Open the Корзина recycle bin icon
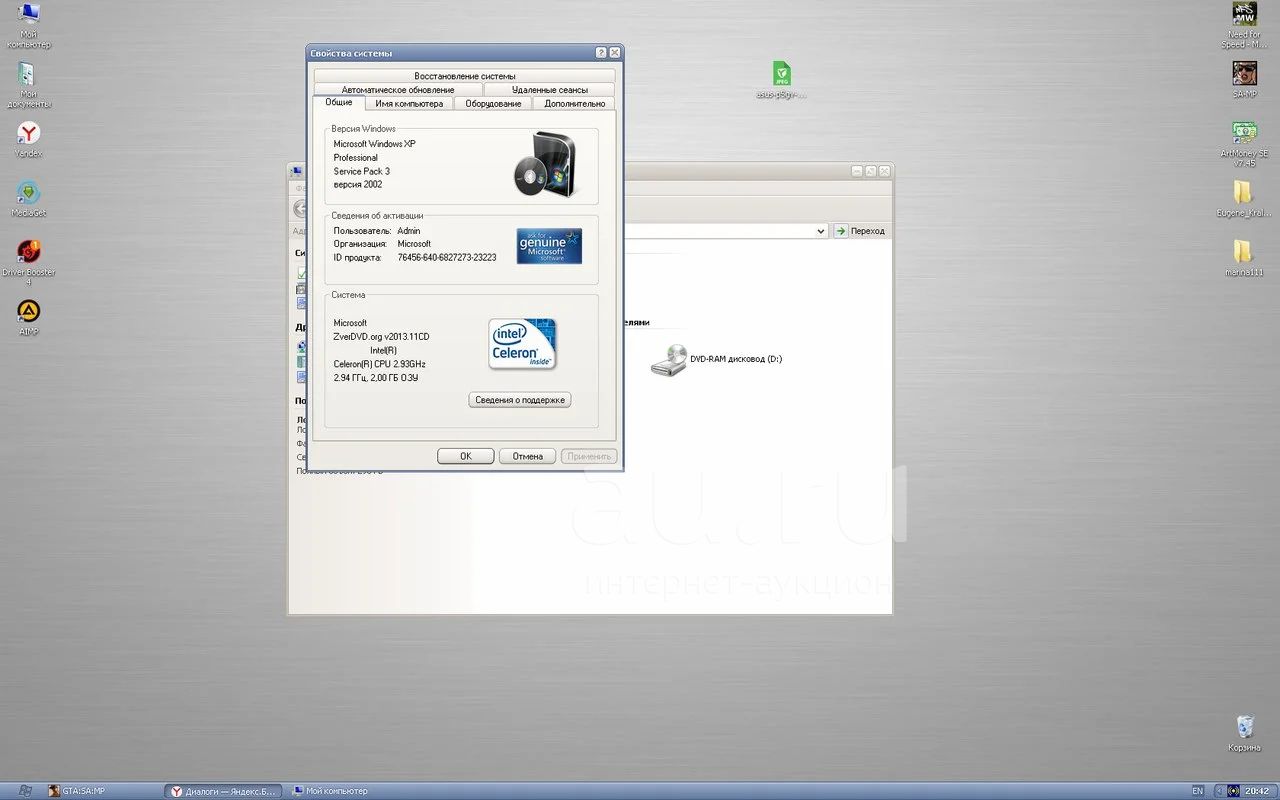This screenshot has width=1280, height=800. pos(1244,733)
